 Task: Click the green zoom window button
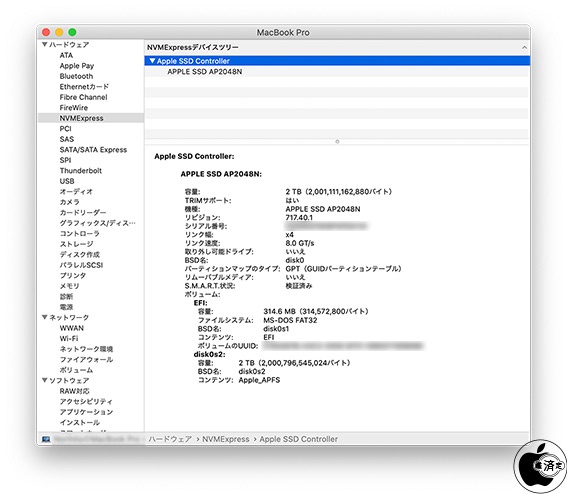point(72,32)
